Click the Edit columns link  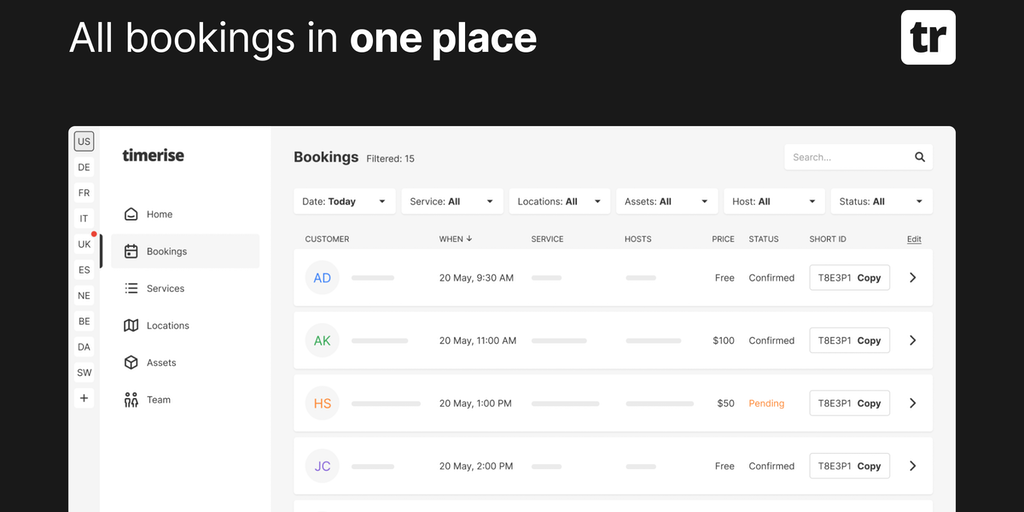(x=914, y=239)
